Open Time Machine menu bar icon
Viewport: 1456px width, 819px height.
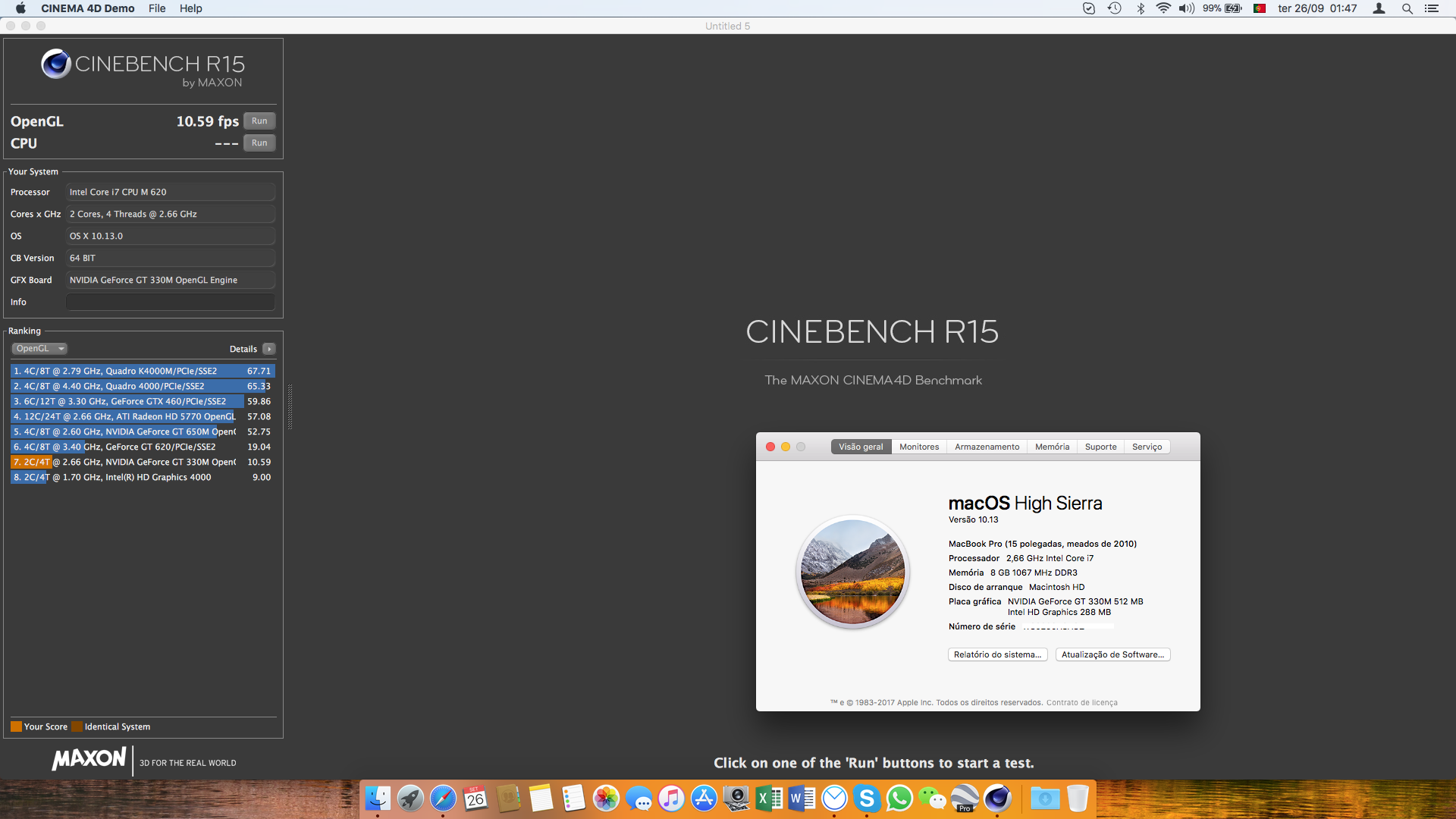(x=1114, y=8)
